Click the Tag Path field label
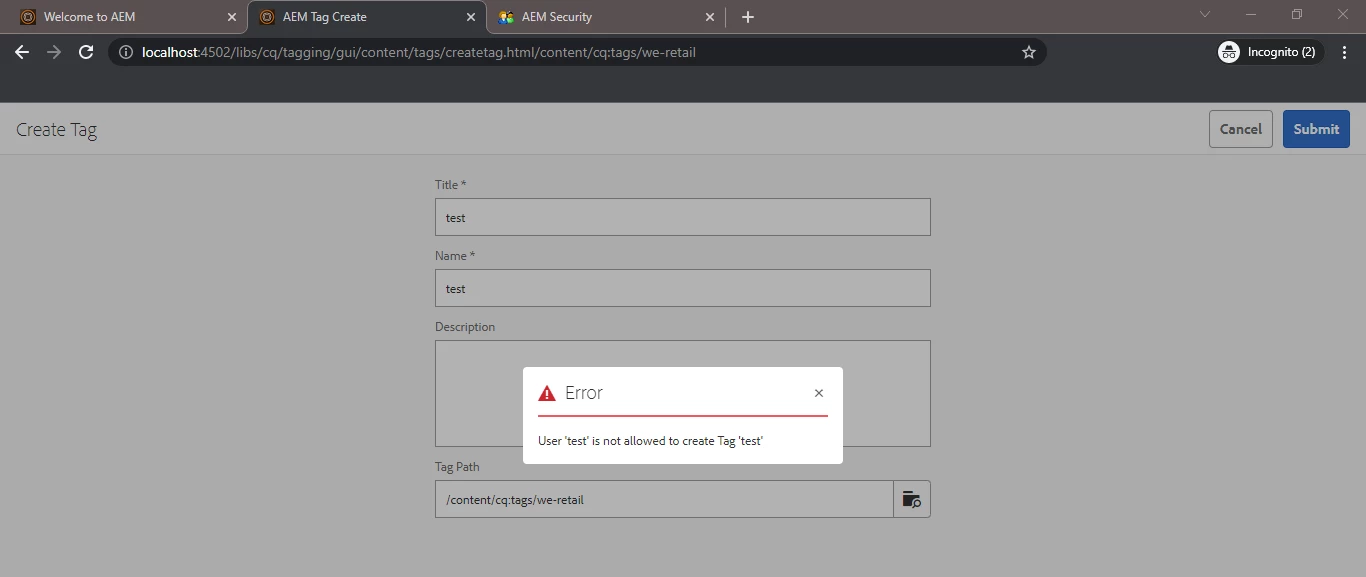 [458, 467]
